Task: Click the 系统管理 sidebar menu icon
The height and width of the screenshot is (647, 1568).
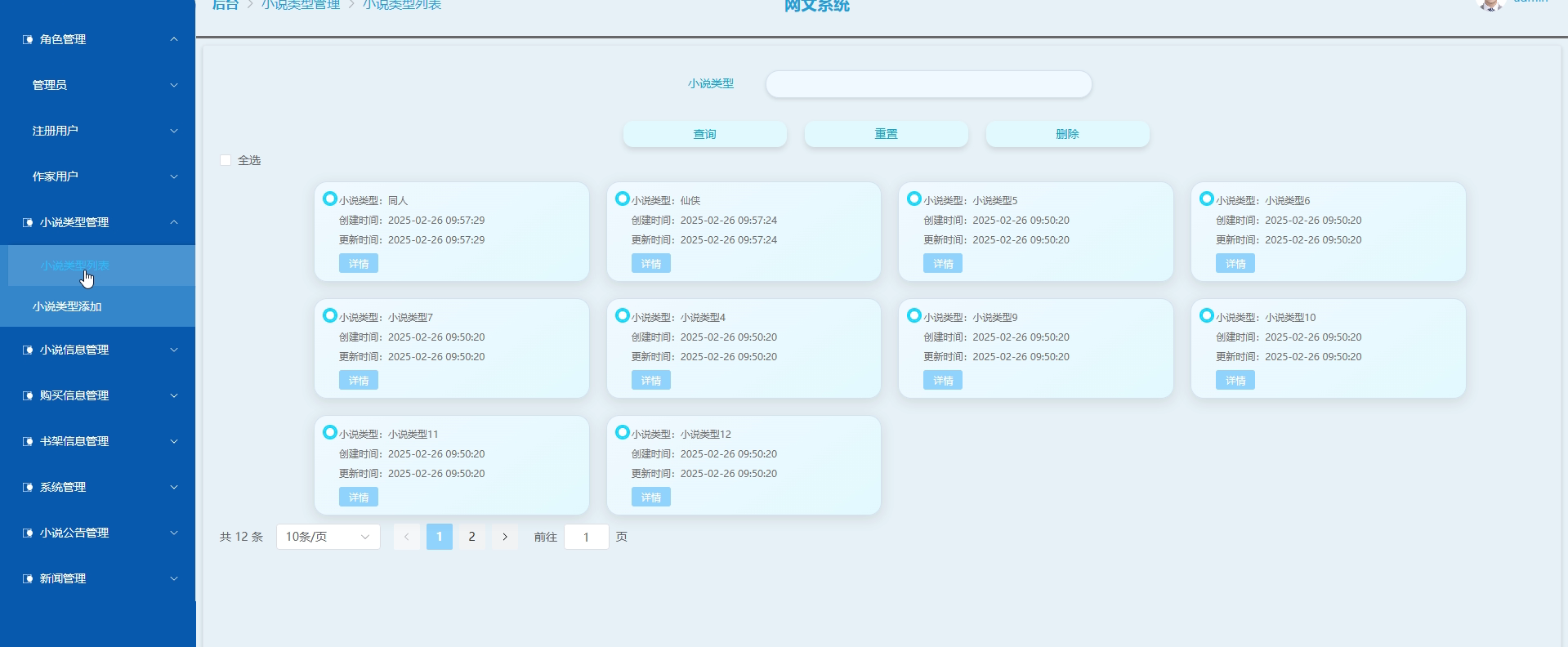Action: coord(28,487)
